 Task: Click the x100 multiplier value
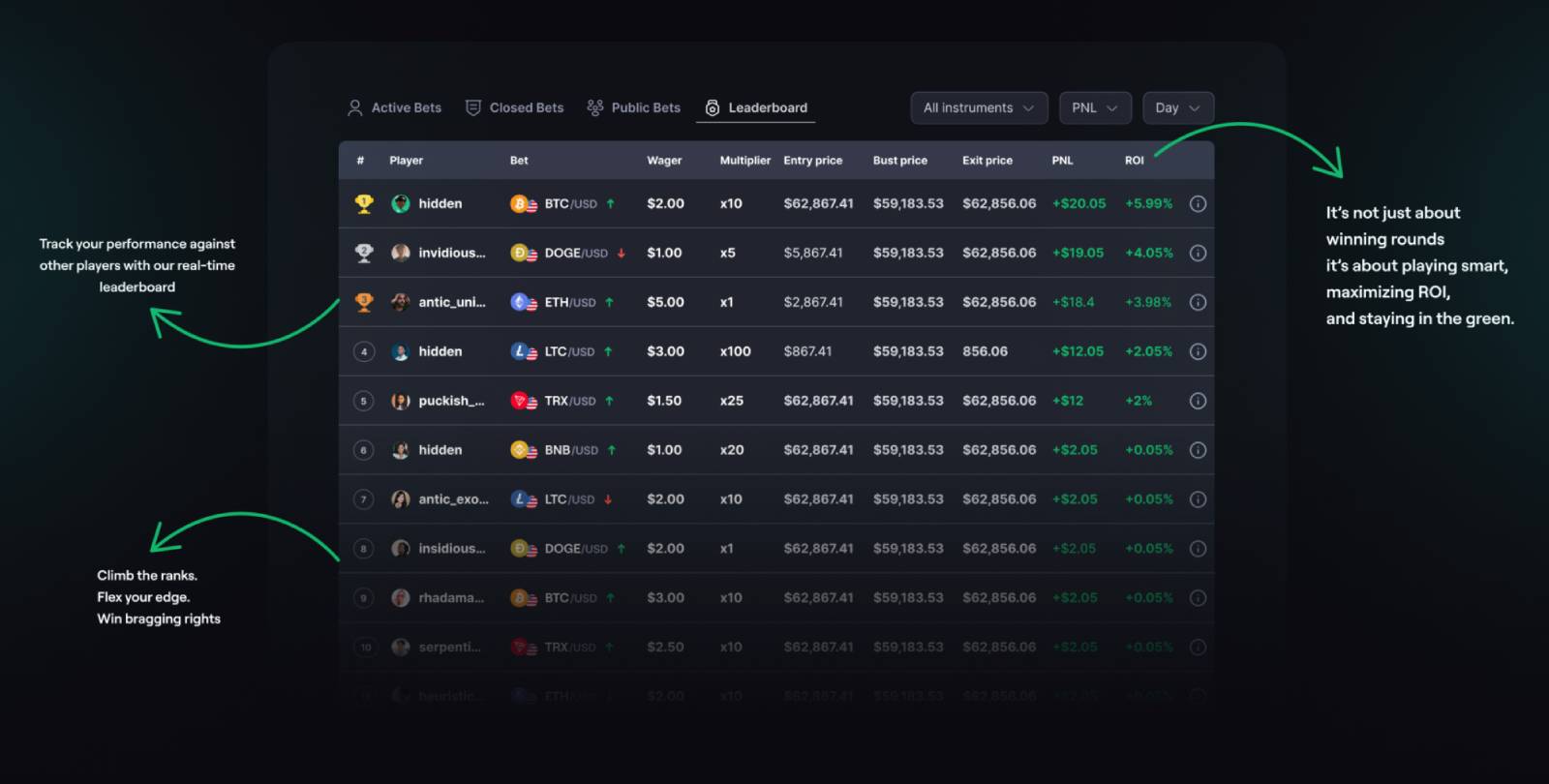735,351
